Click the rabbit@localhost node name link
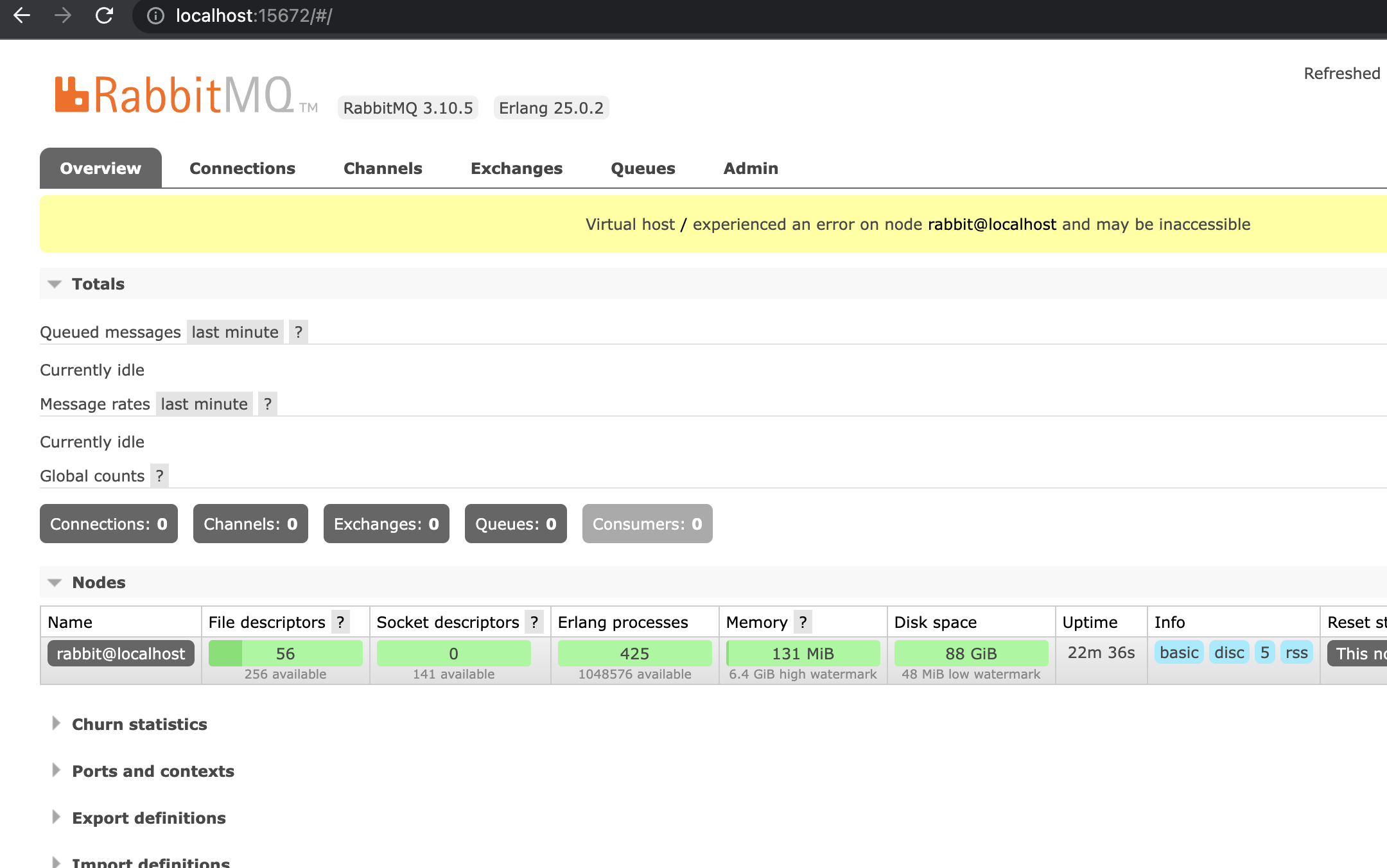Screen dimensions: 1387x868 [119, 654]
